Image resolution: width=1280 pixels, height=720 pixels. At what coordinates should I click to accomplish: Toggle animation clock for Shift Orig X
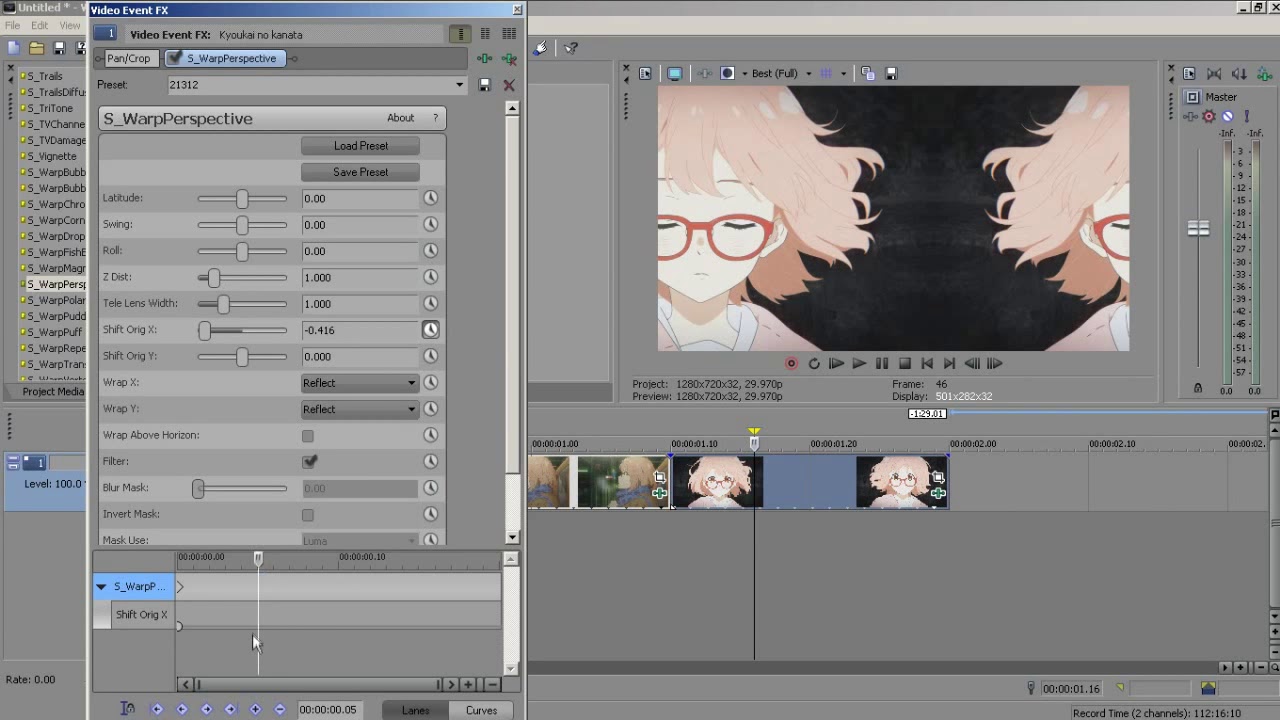(x=430, y=329)
